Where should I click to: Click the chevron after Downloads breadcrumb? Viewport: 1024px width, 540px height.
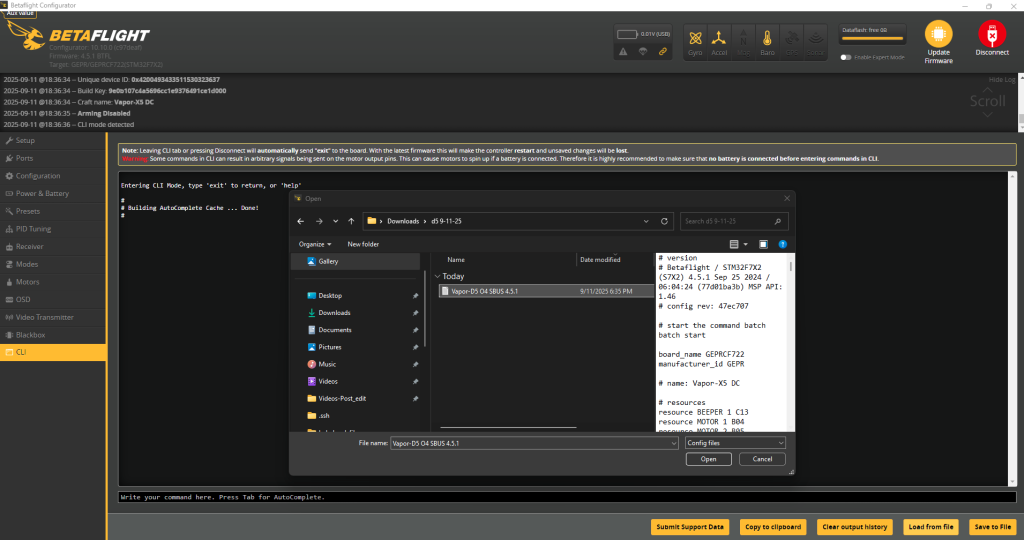pos(424,221)
